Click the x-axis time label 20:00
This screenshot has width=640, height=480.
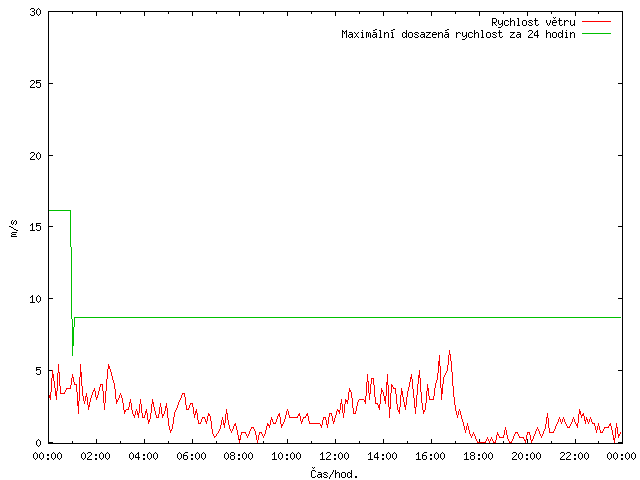point(526,456)
